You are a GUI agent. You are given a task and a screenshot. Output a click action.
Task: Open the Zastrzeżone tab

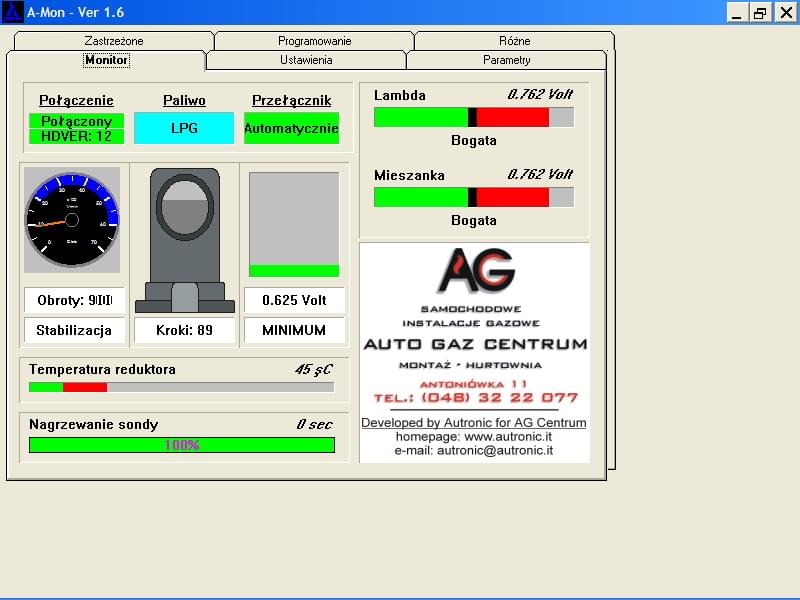tap(114, 41)
